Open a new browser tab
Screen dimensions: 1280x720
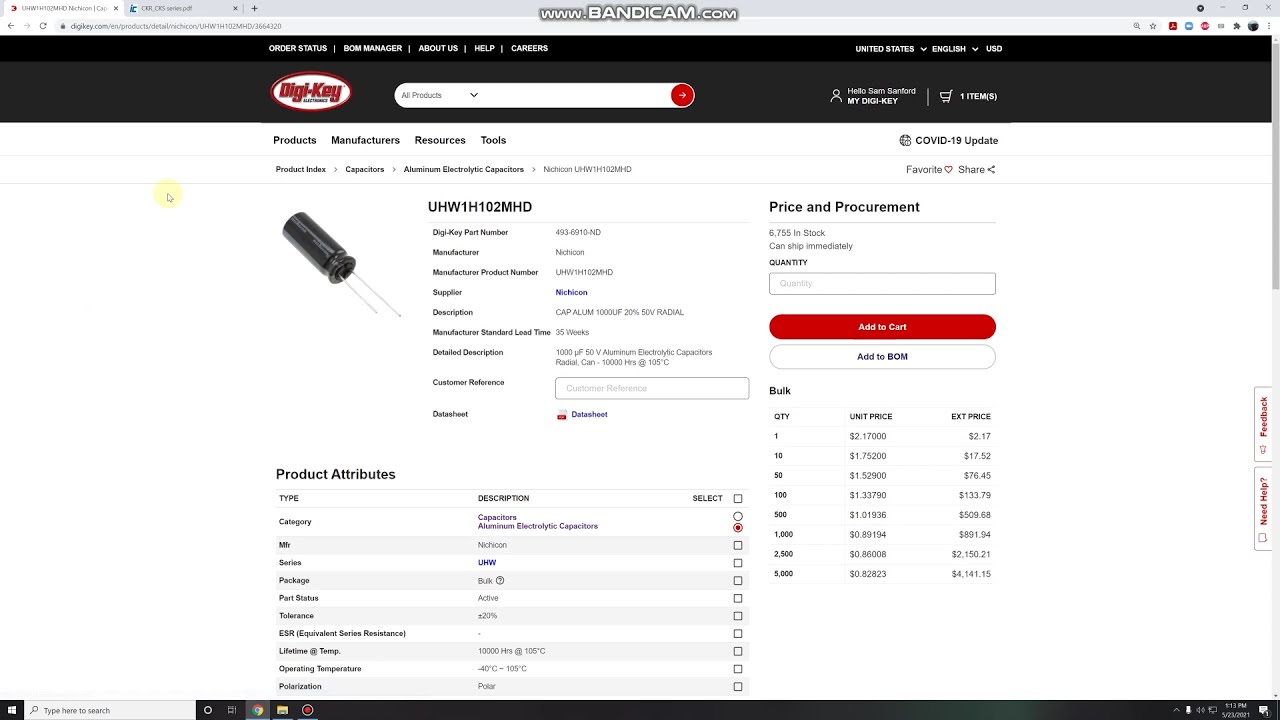[x=254, y=8]
